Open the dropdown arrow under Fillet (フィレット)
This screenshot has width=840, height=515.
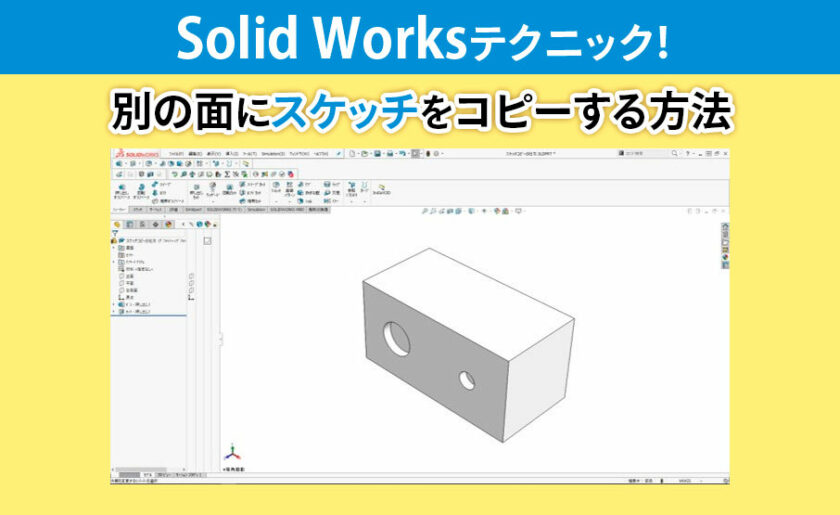276,201
